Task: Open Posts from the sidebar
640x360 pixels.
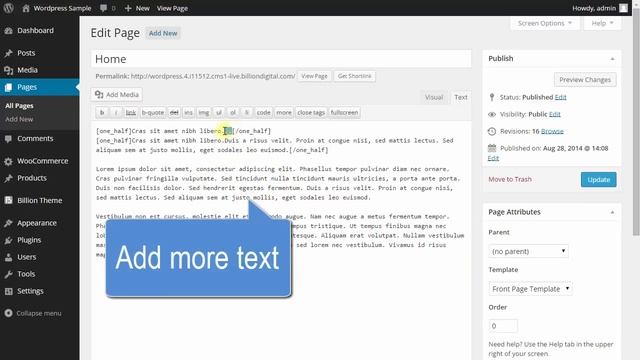Action: pos(26,53)
